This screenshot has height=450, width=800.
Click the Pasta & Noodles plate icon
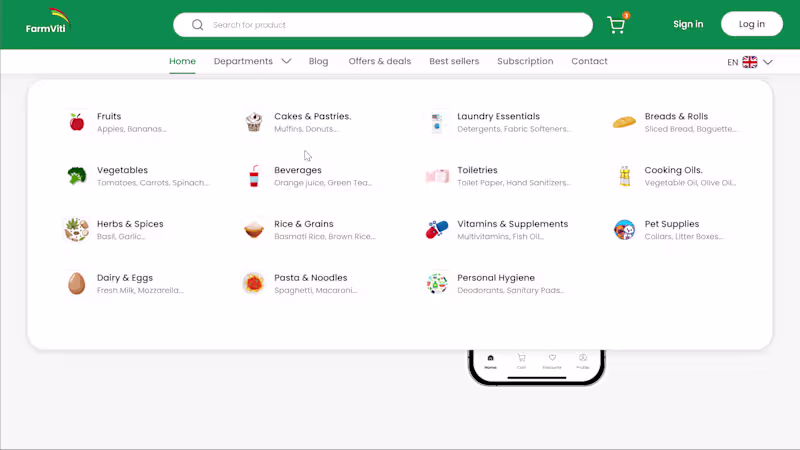[x=254, y=284]
